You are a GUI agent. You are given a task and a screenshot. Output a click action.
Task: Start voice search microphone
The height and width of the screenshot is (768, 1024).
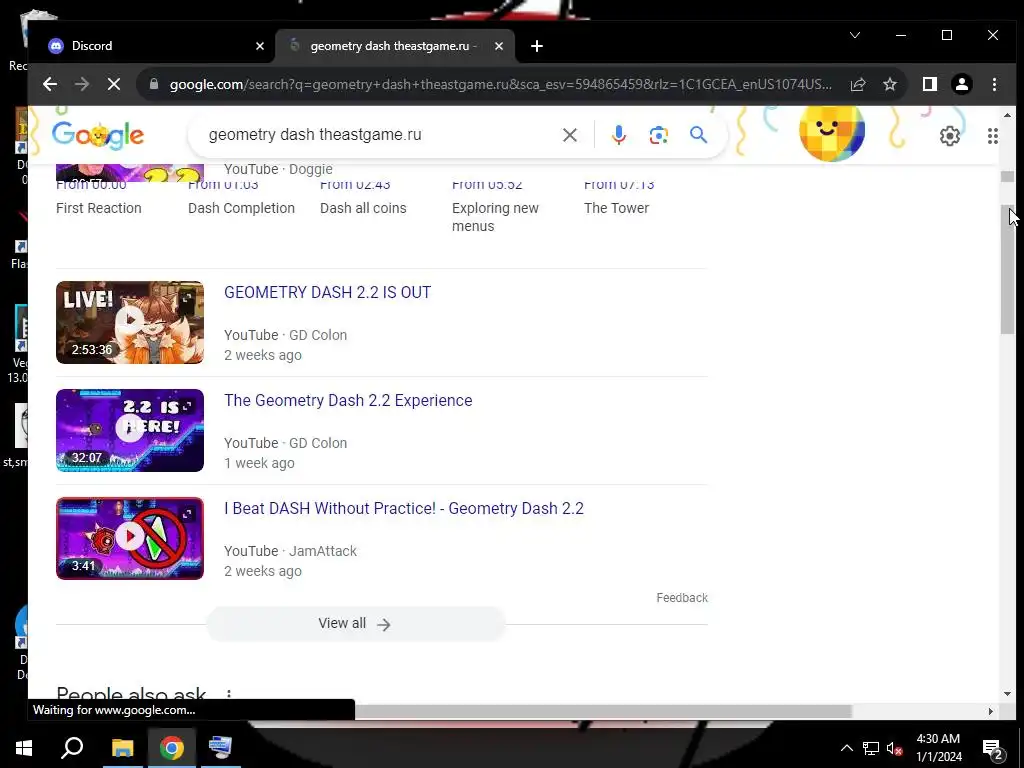tap(618, 135)
